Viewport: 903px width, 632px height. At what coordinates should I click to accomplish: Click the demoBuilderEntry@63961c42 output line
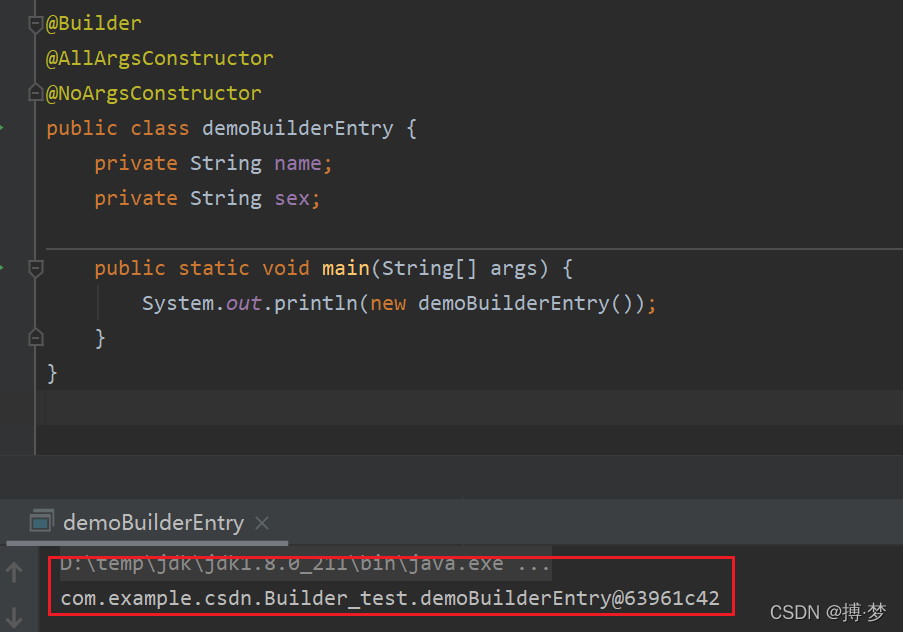[x=390, y=598]
